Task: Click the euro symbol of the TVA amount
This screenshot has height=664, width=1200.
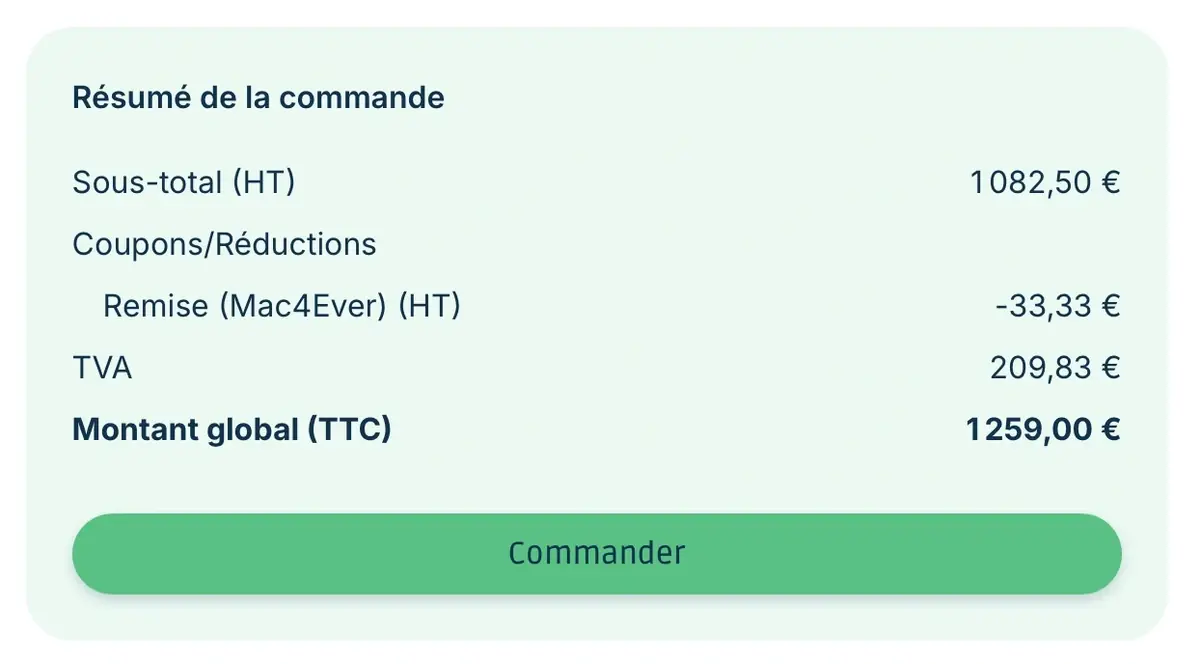Action: click(1108, 368)
